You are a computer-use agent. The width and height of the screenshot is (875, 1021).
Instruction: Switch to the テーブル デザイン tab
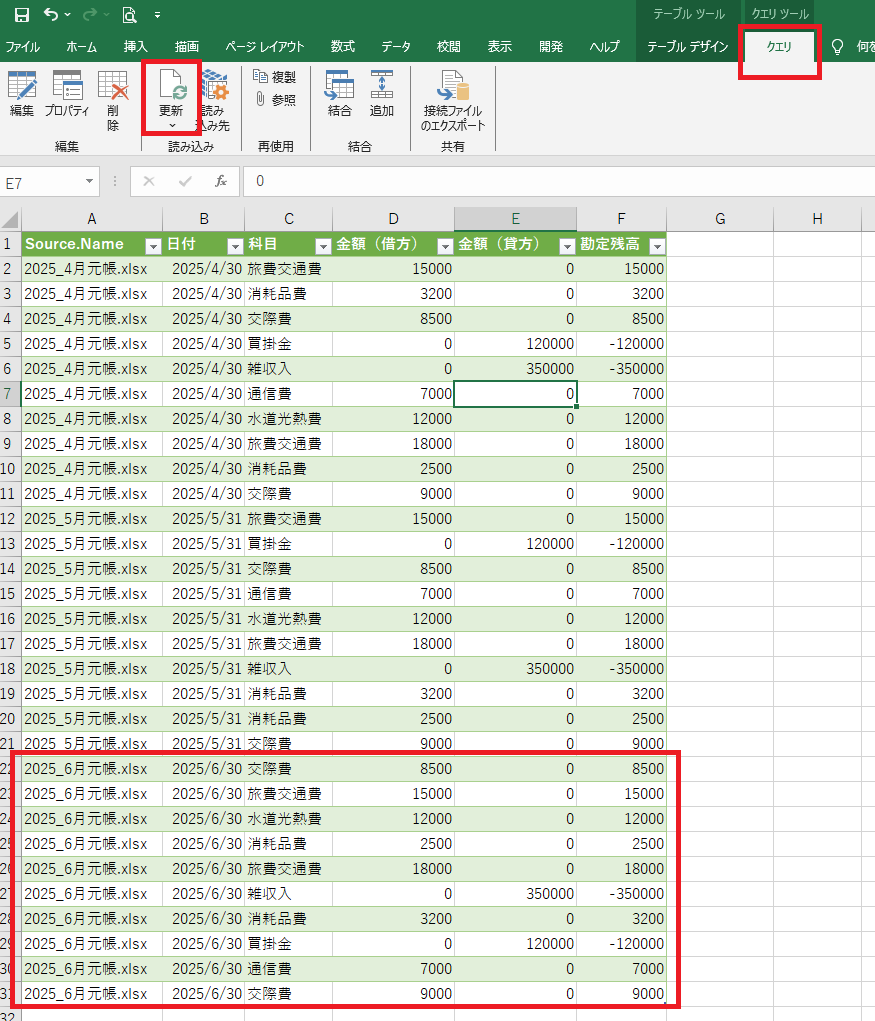click(687, 47)
